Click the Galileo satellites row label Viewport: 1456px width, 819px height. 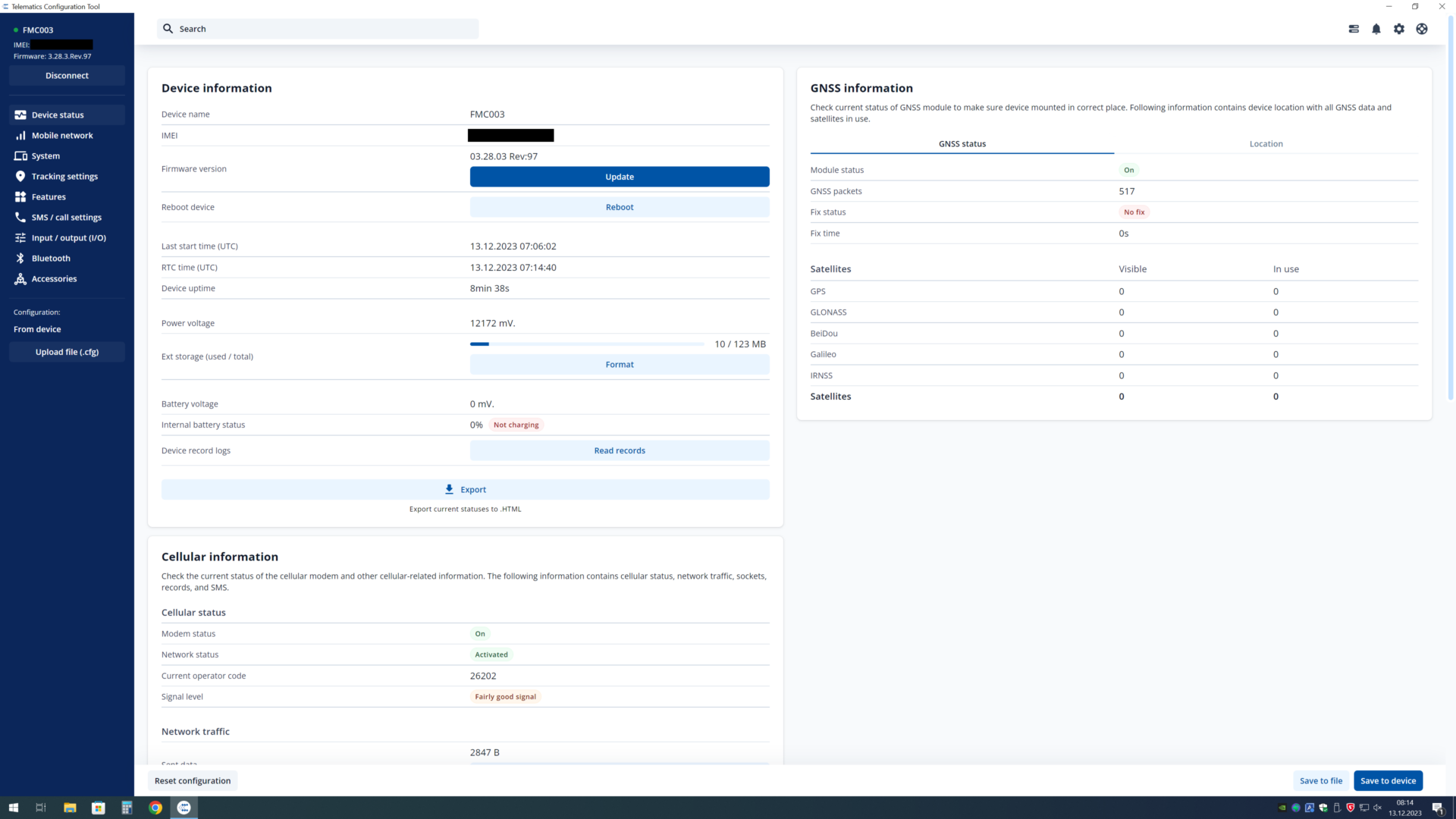pyautogui.click(x=823, y=355)
